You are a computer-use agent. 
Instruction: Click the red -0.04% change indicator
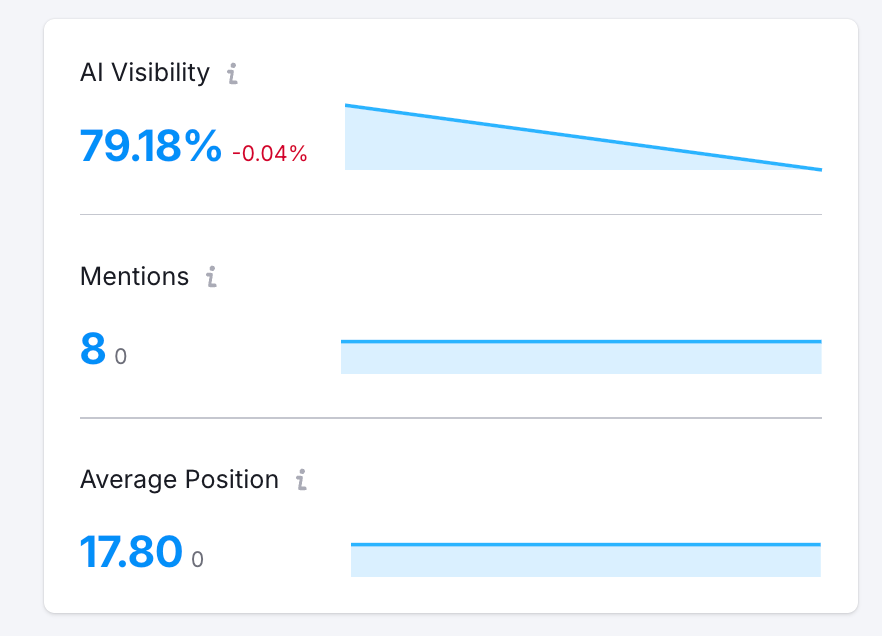pyautogui.click(x=270, y=154)
